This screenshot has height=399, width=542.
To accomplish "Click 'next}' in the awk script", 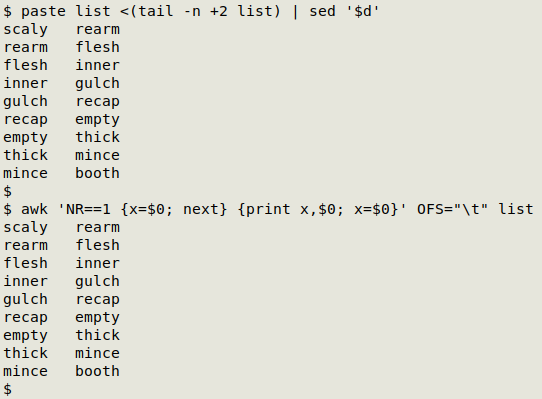I will (x=205, y=209).
